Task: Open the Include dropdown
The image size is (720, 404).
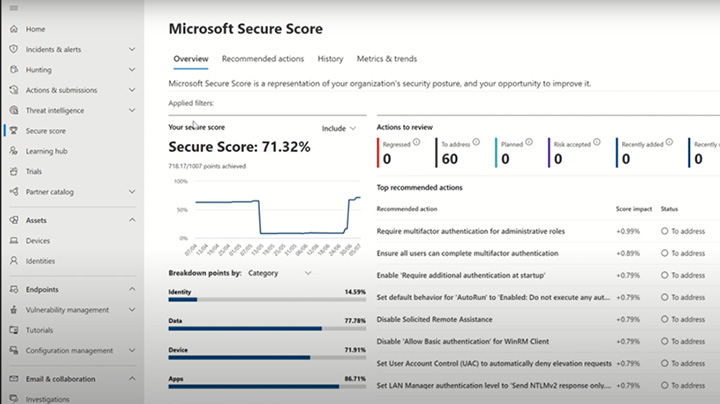Action: tap(339, 128)
